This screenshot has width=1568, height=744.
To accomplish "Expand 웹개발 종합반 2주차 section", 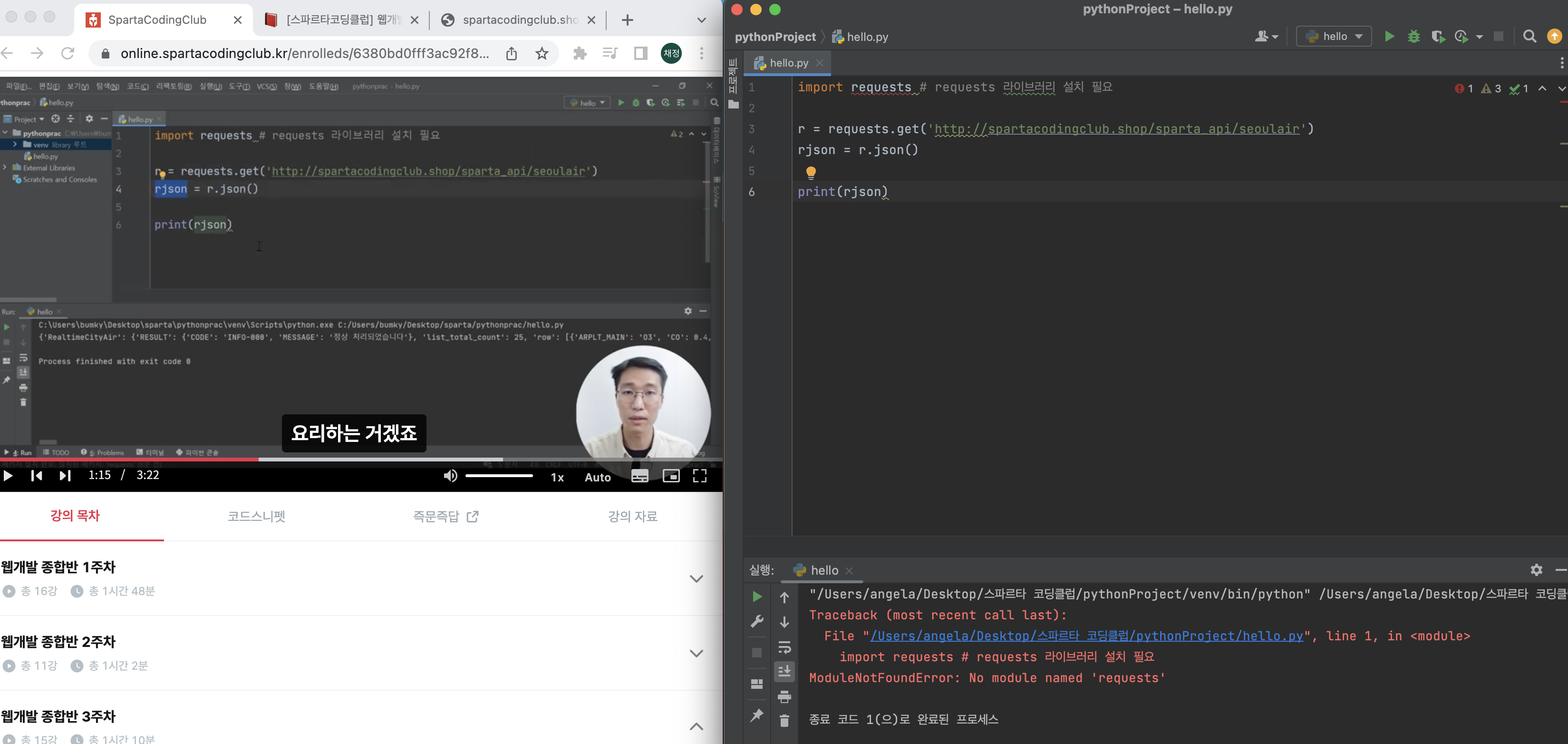I will click(697, 654).
